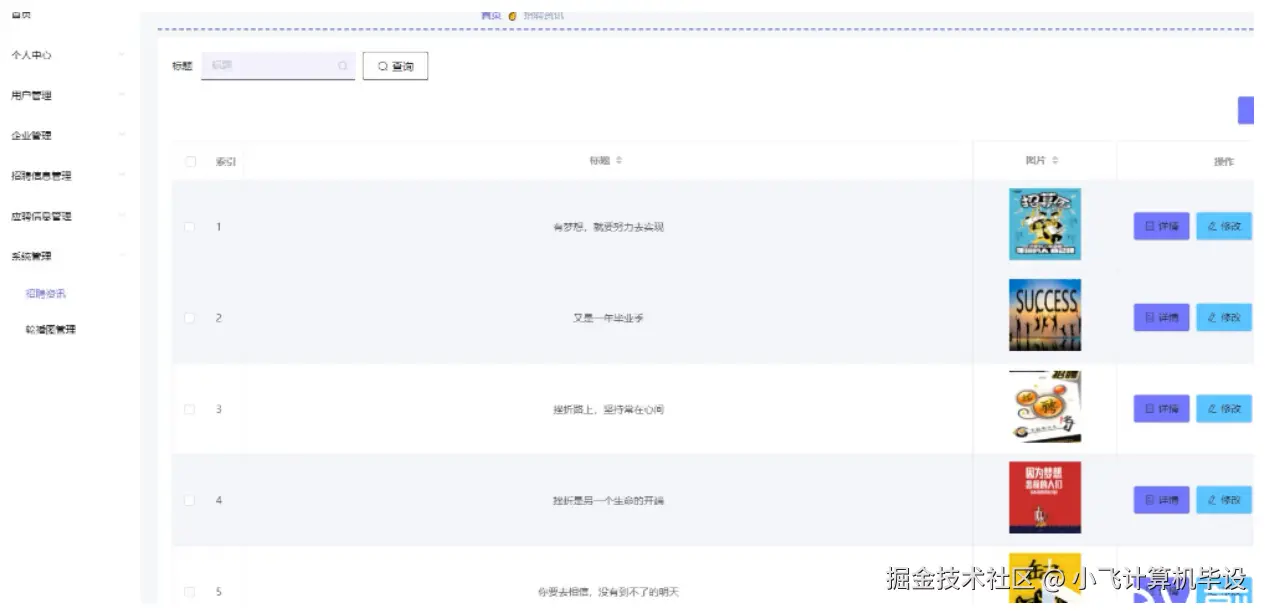Click the title 挫折路上，坚持常在心间
The height and width of the screenshot is (611, 1265).
(x=608, y=409)
